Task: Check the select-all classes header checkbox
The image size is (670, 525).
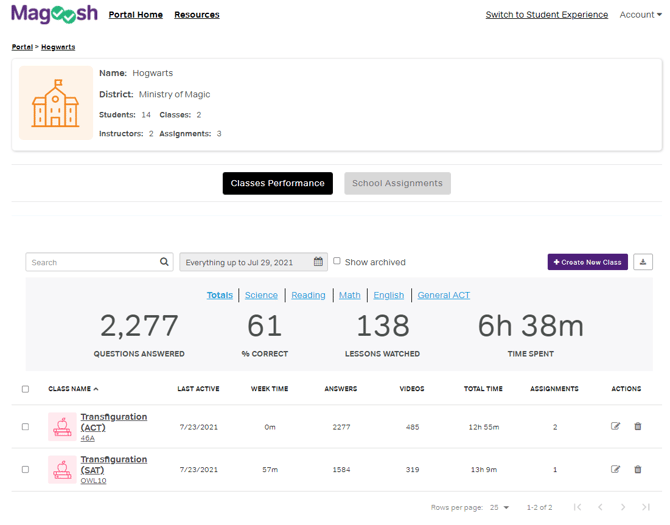Action: click(26, 389)
